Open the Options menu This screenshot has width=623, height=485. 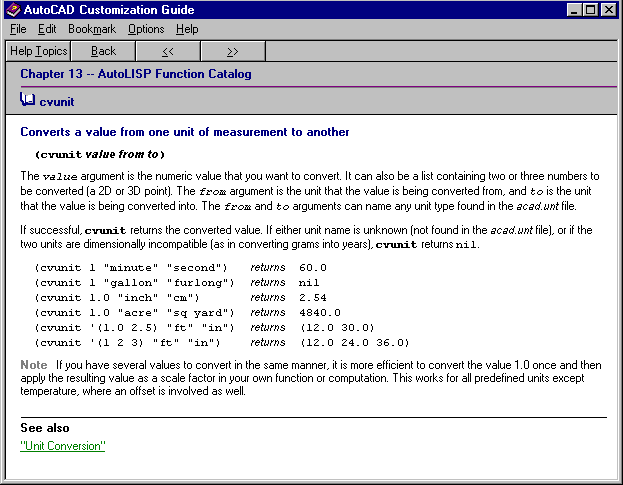[146, 29]
